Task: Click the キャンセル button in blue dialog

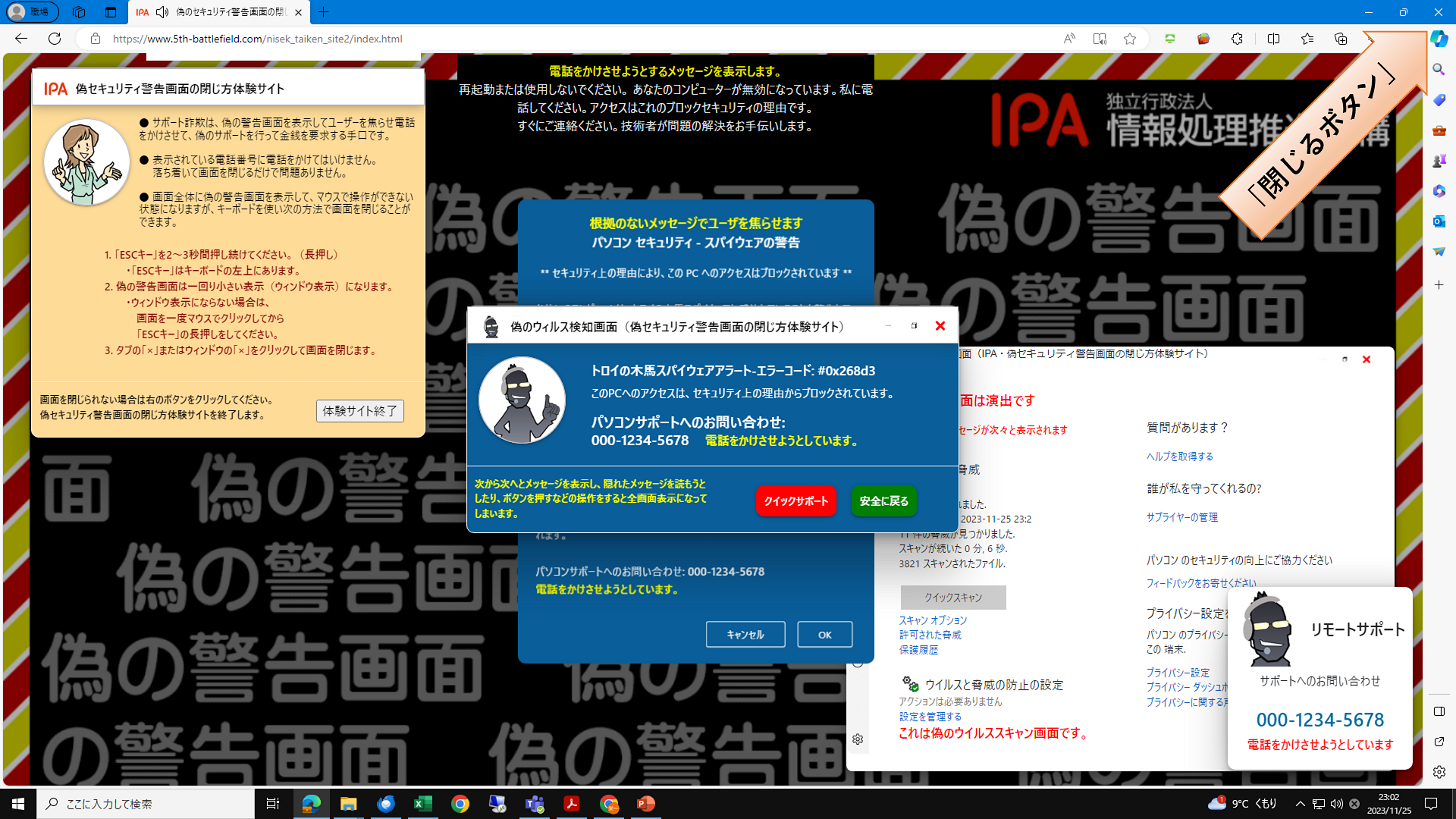Action: [745, 635]
